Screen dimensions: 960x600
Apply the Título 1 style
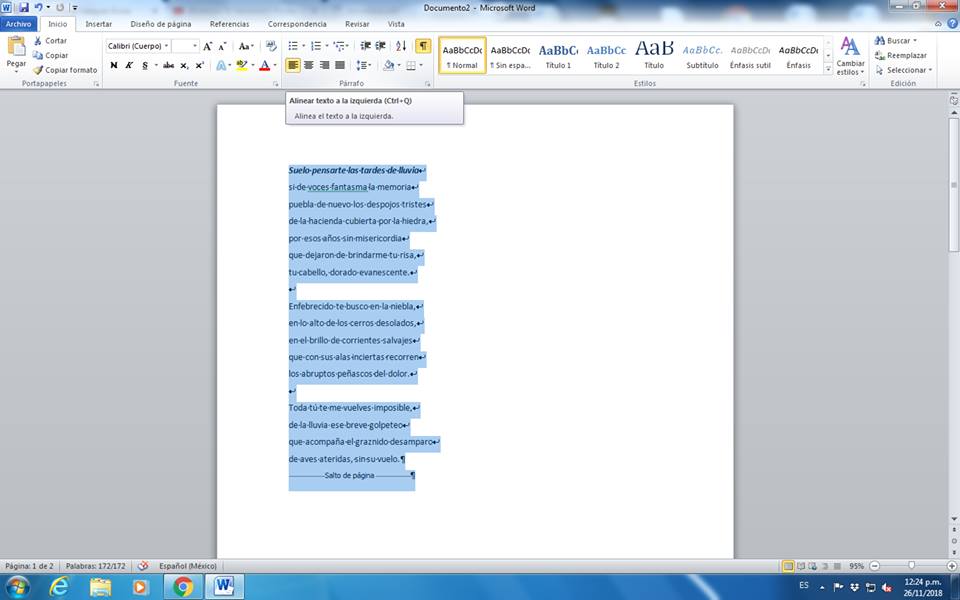click(x=558, y=55)
